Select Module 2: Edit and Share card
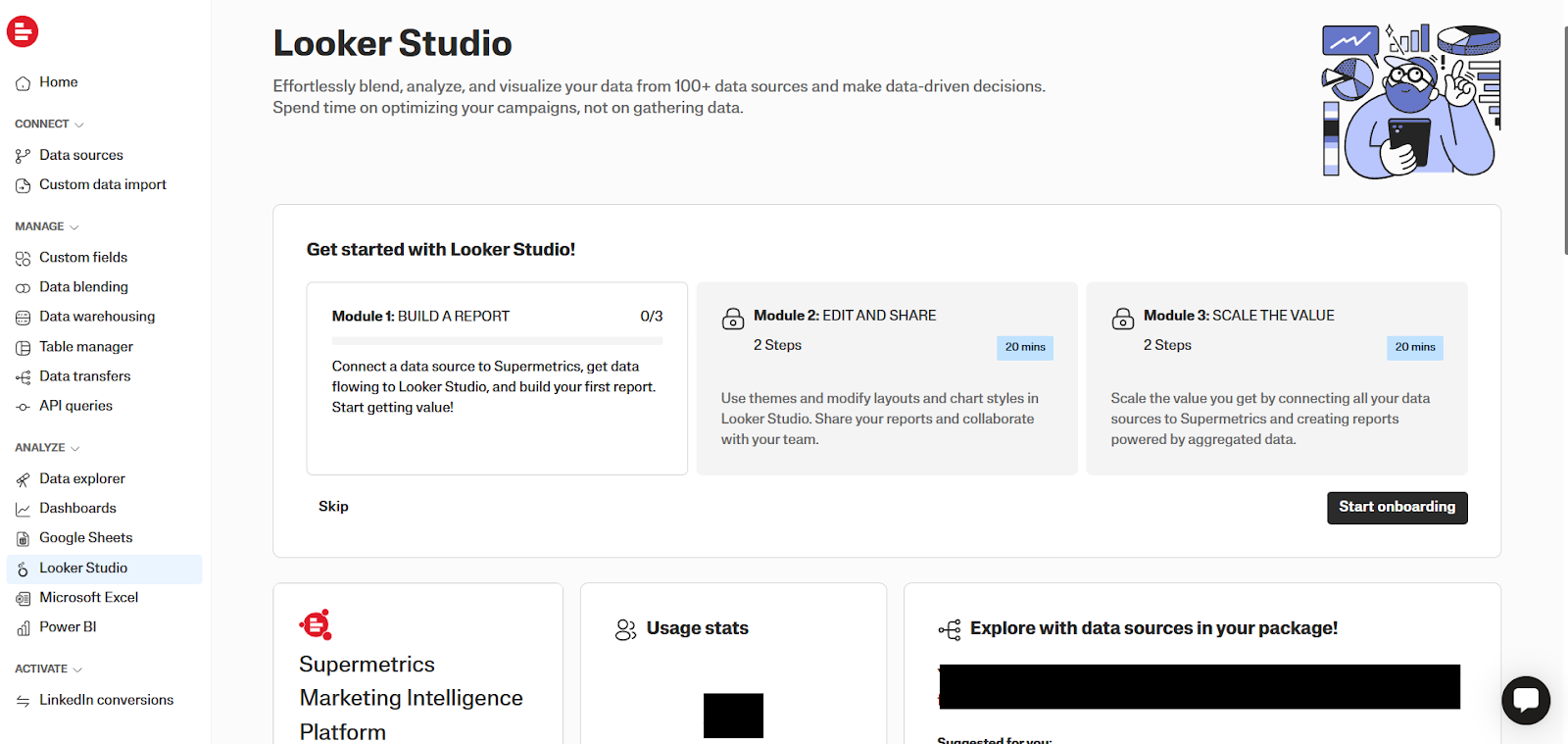Viewport: 1568px width, 744px height. (x=887, y=378)
